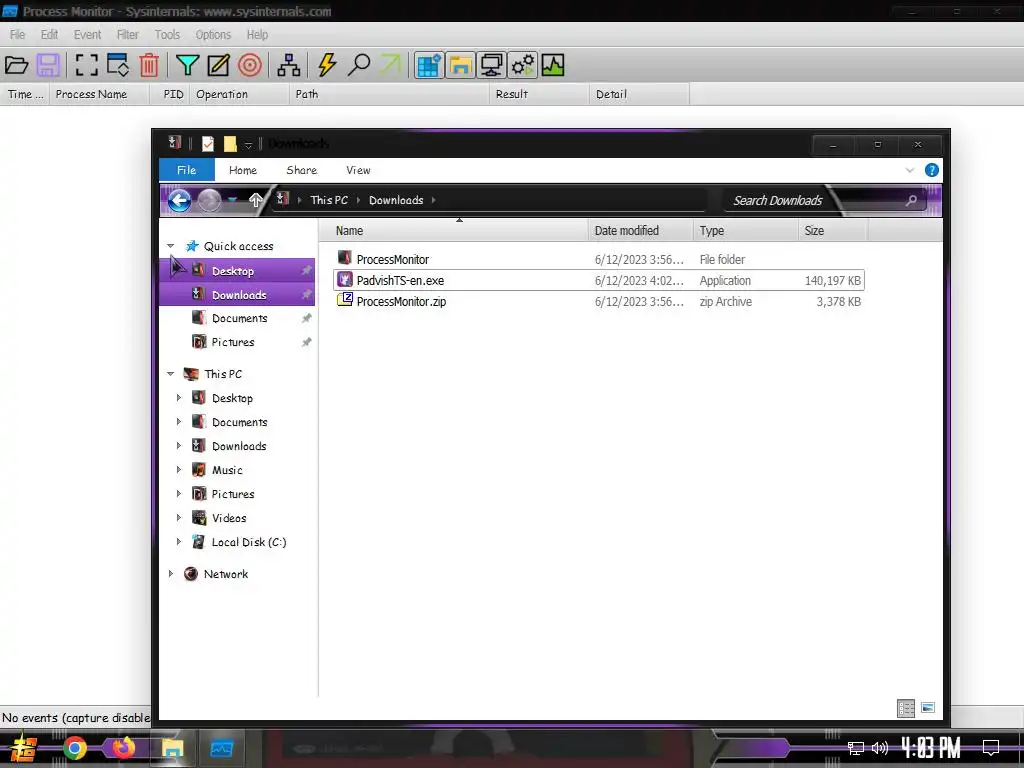Open the Share tab in Explorer ribbon

(x=302, y=170)
